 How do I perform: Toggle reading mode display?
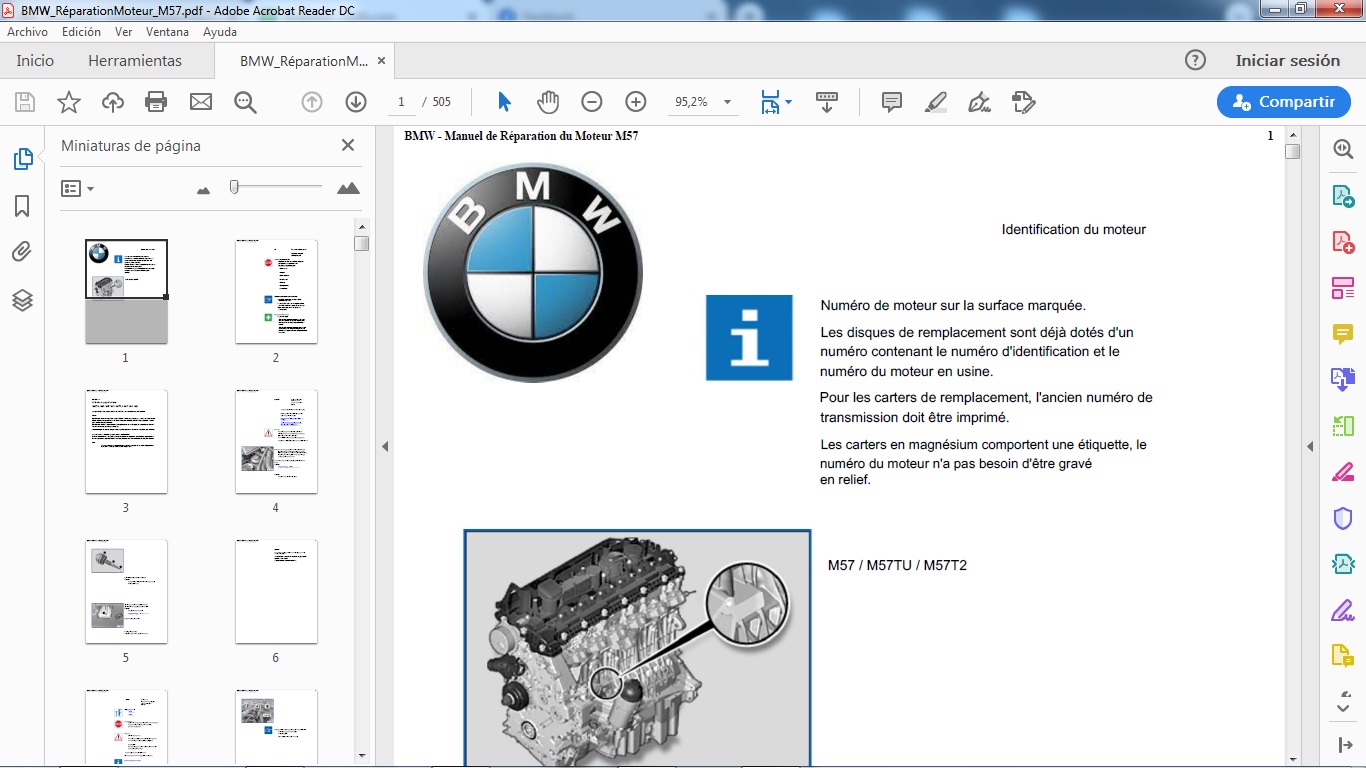(826, 101)
